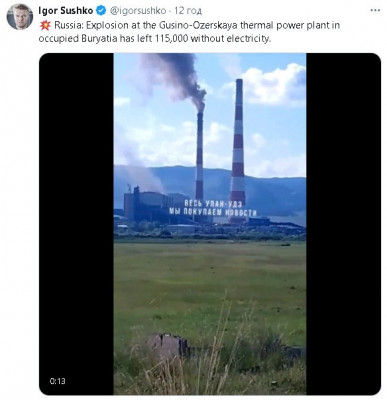The width and height of the screenshot is (387, 400).
Task: Click the blue verified badge icon
Action: coord(101,11)
